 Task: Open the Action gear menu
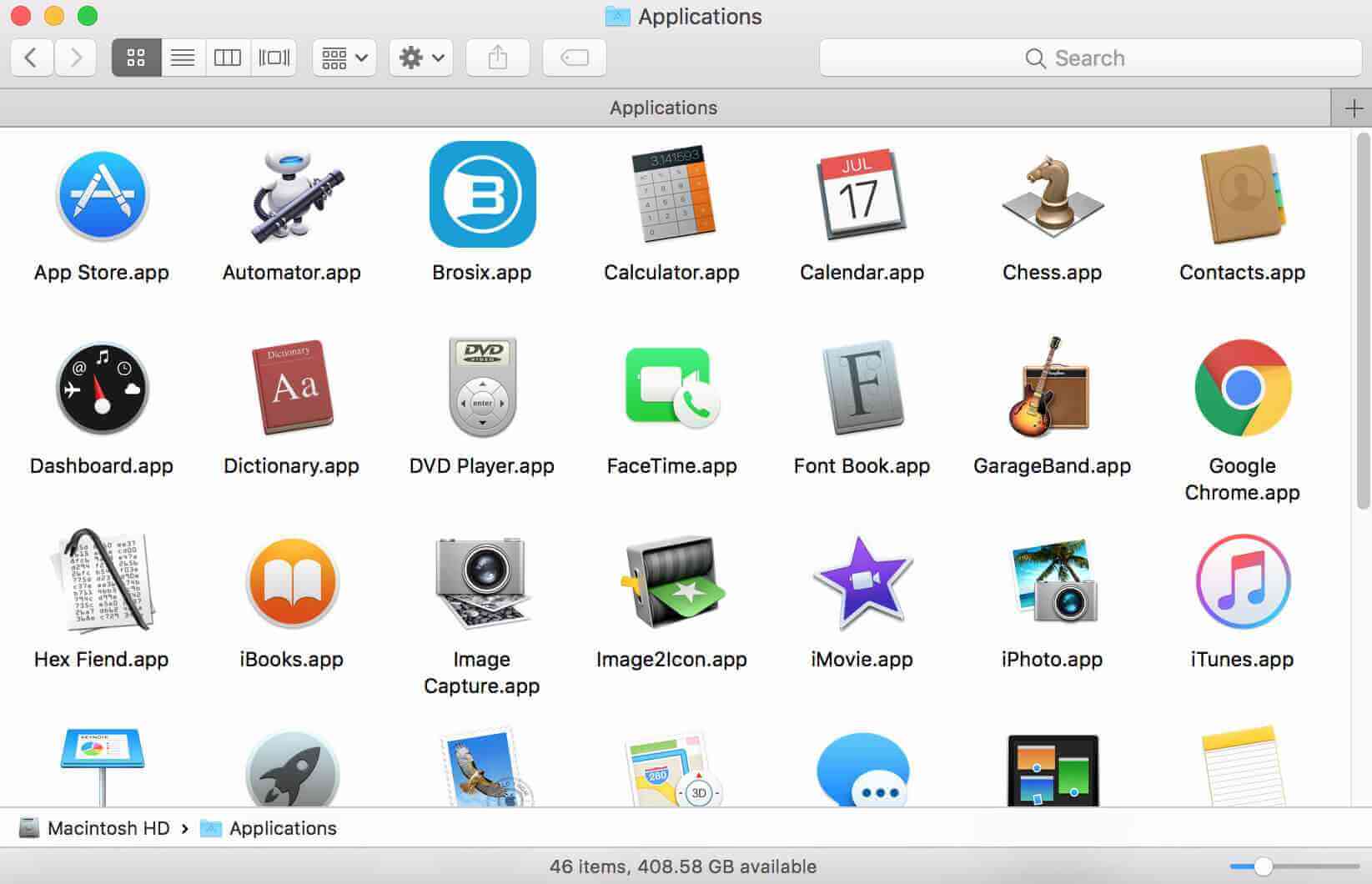pyautogui.click(x=421, y=58)
